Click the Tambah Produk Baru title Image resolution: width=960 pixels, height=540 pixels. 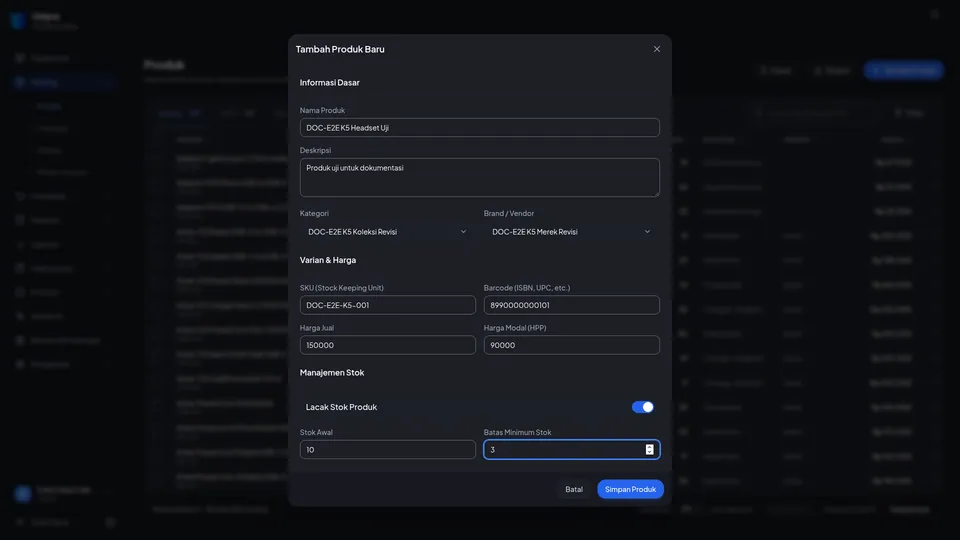pyautogui.click(x=340, y=49)
